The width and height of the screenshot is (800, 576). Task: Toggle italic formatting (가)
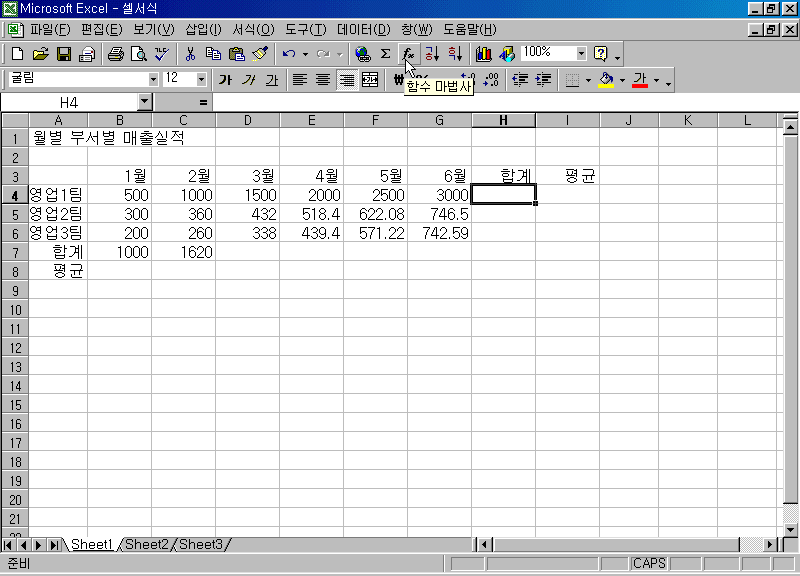pos(248,80)
